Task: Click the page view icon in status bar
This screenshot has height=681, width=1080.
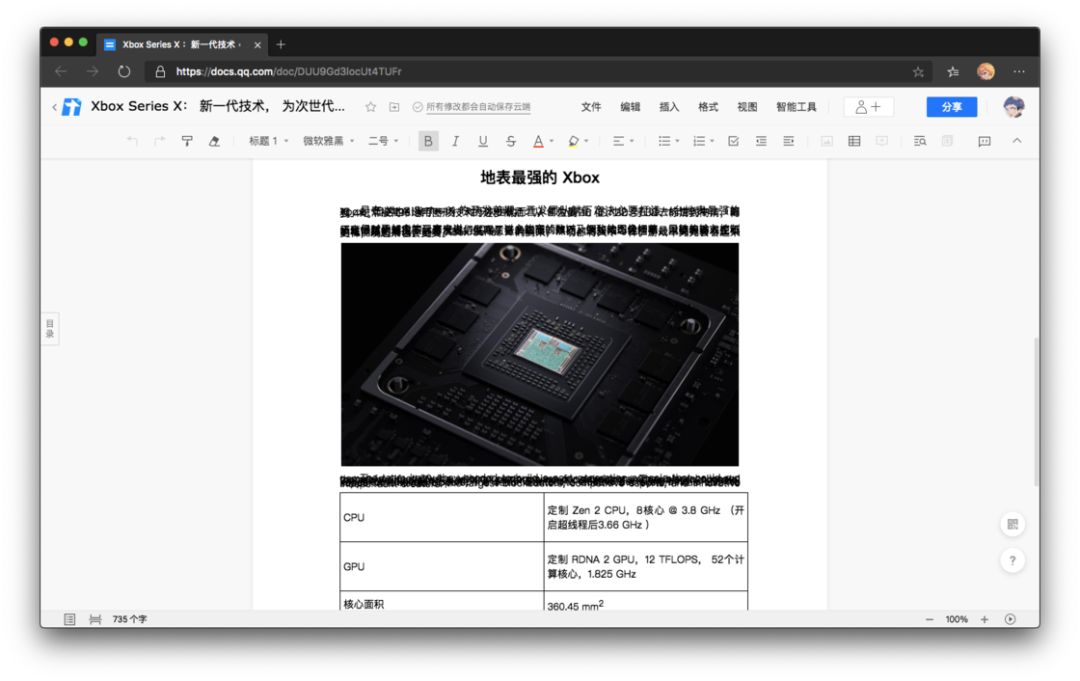Action: coord(70,619)
